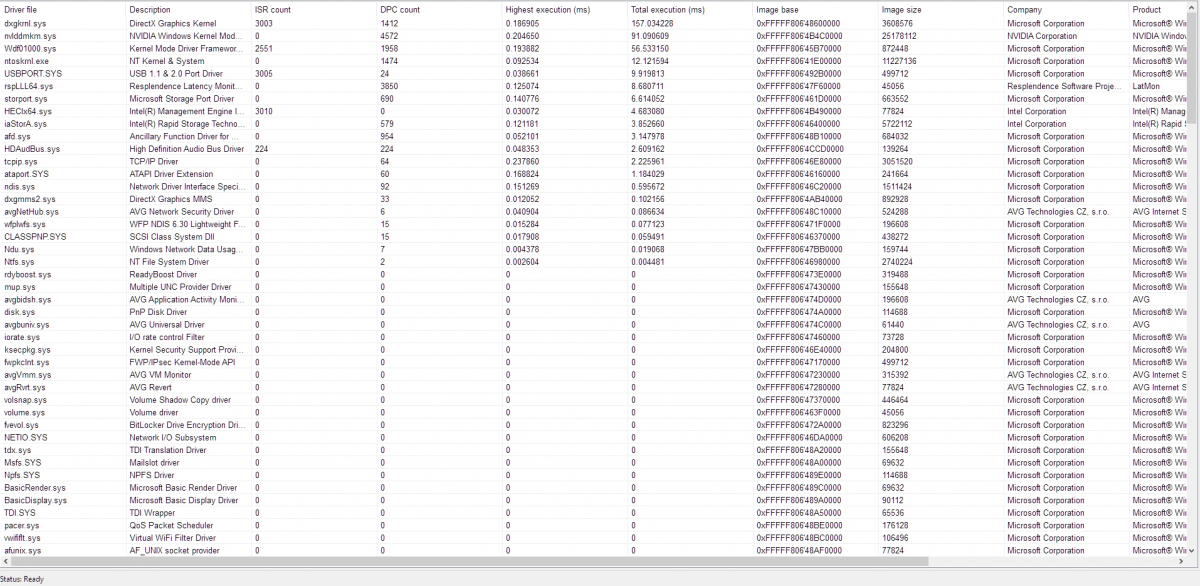Viewport: 1200px width, 586px height.
Task: Select the ksecpkg.sys driver file
Action: click(x=28, y=350)
